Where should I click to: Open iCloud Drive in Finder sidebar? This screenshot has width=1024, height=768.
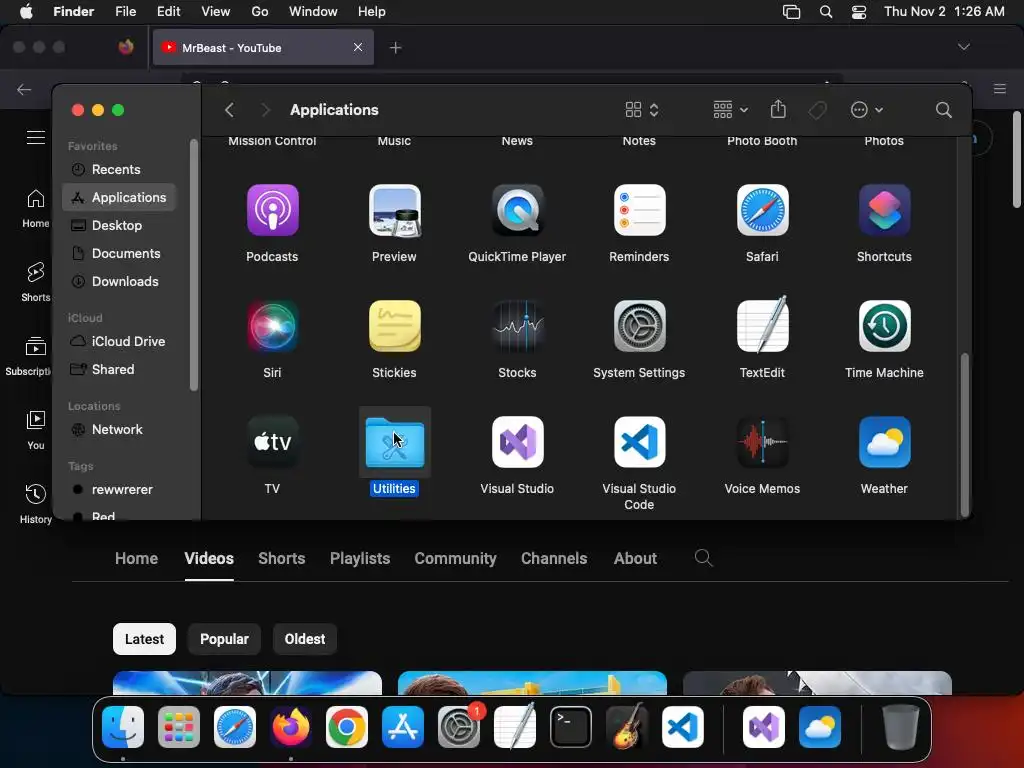119,342
